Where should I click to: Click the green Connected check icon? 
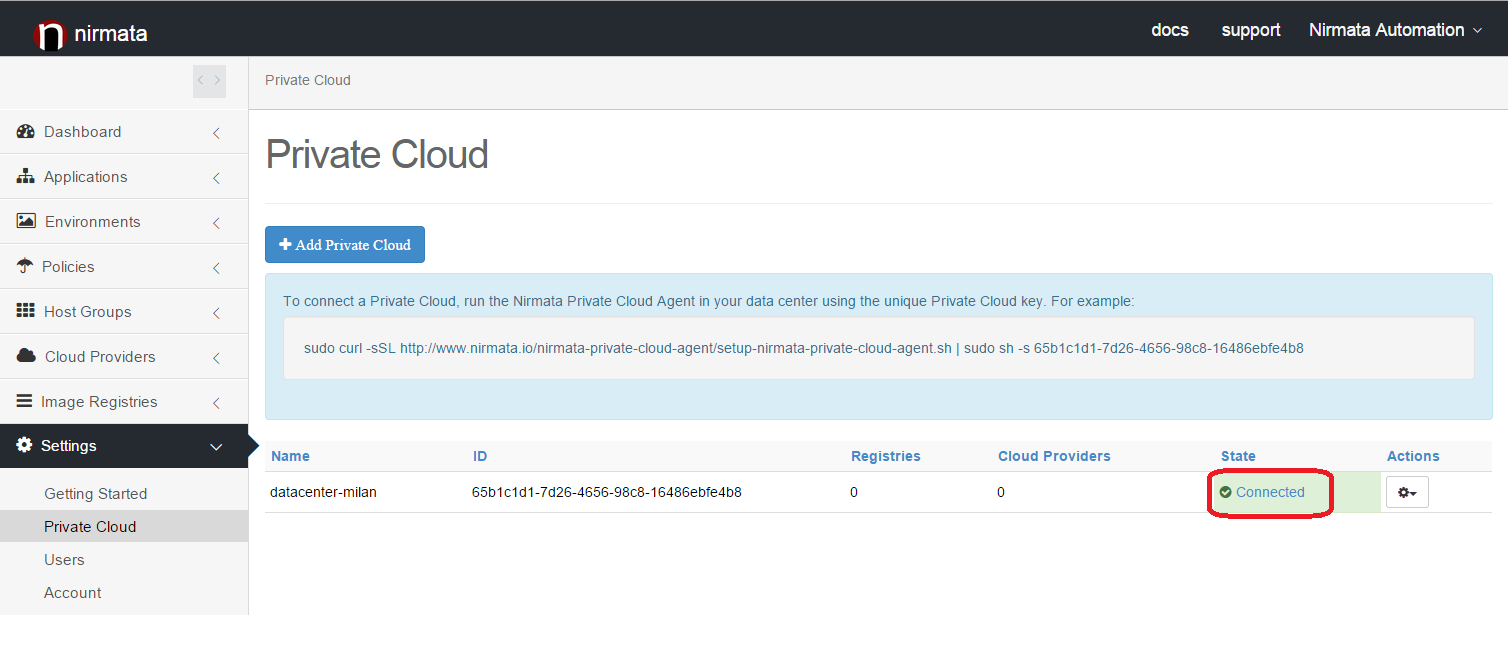point(1226,492)
